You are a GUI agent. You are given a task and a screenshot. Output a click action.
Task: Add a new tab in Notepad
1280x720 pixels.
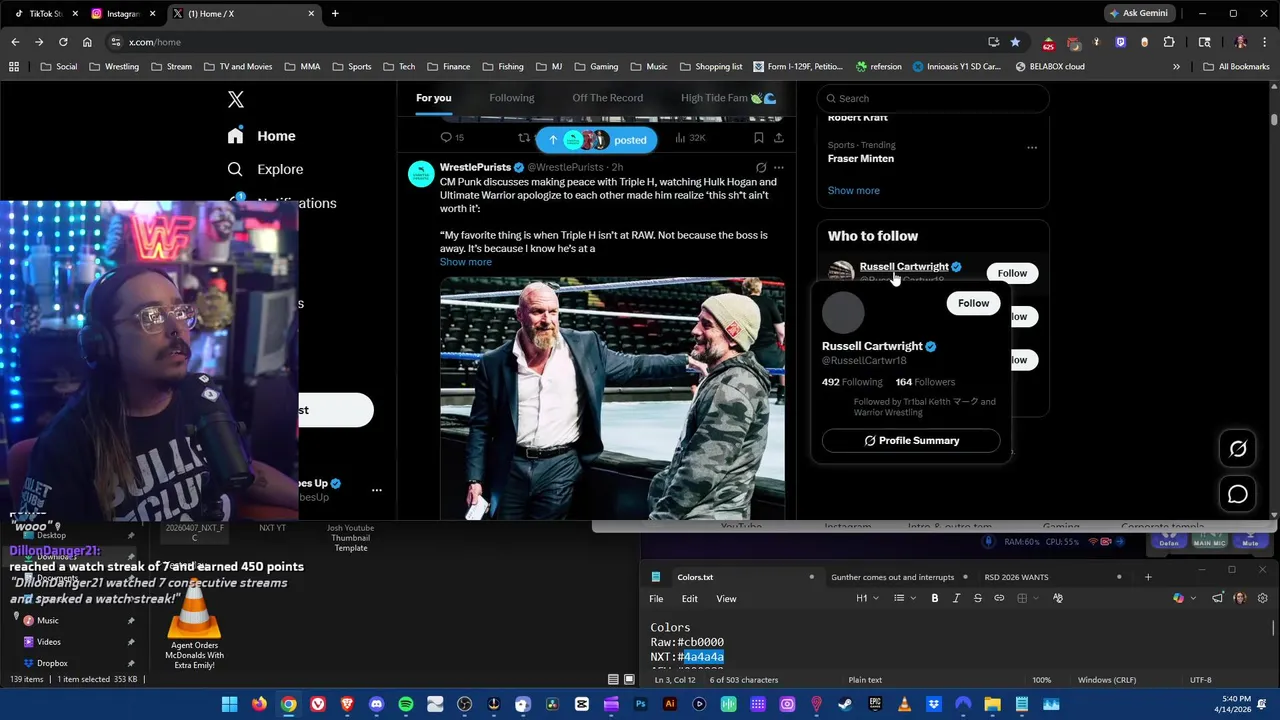click(1148, 577)
